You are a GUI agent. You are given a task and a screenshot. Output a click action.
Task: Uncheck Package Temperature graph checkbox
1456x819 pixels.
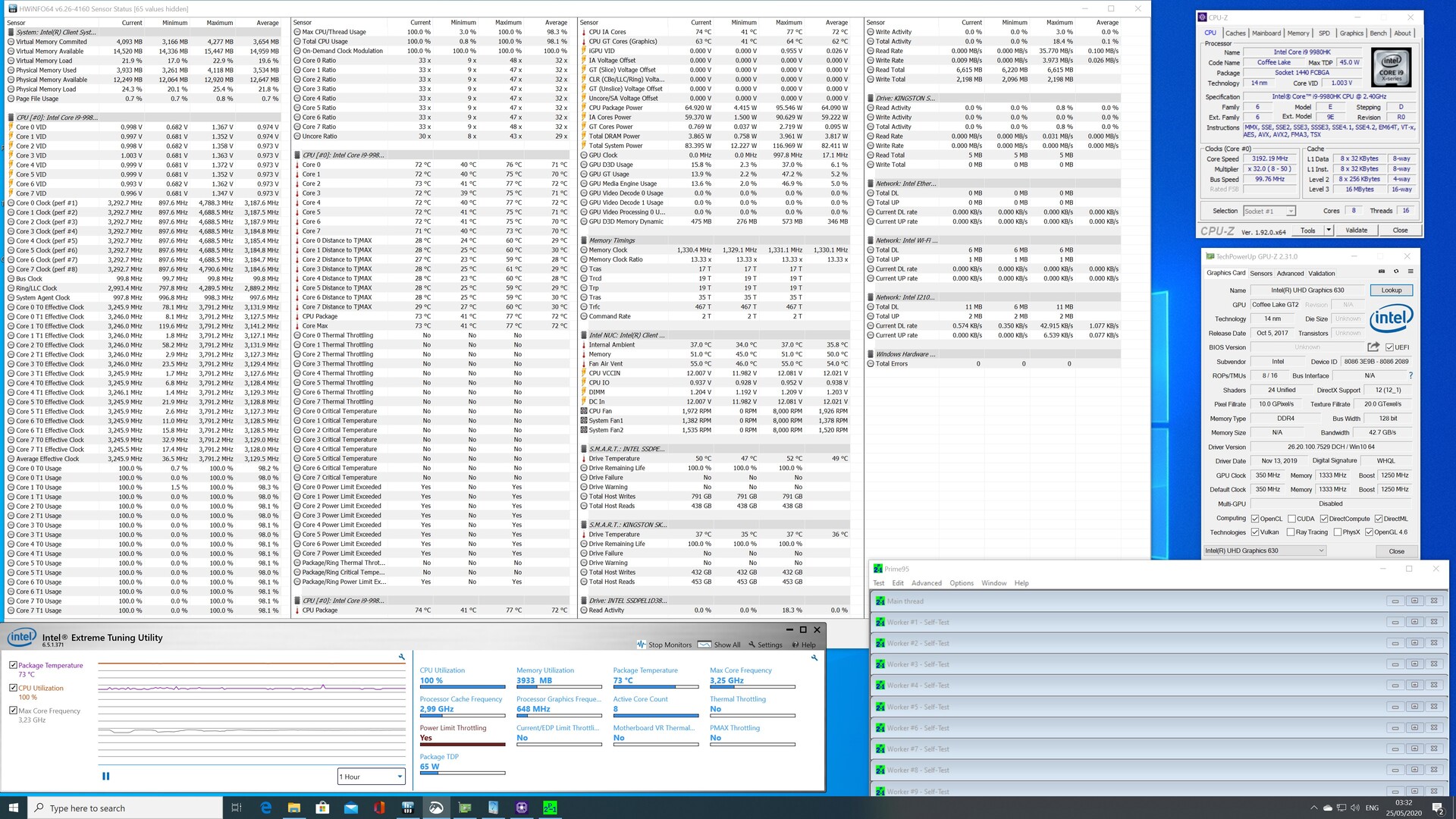point(13,665)
